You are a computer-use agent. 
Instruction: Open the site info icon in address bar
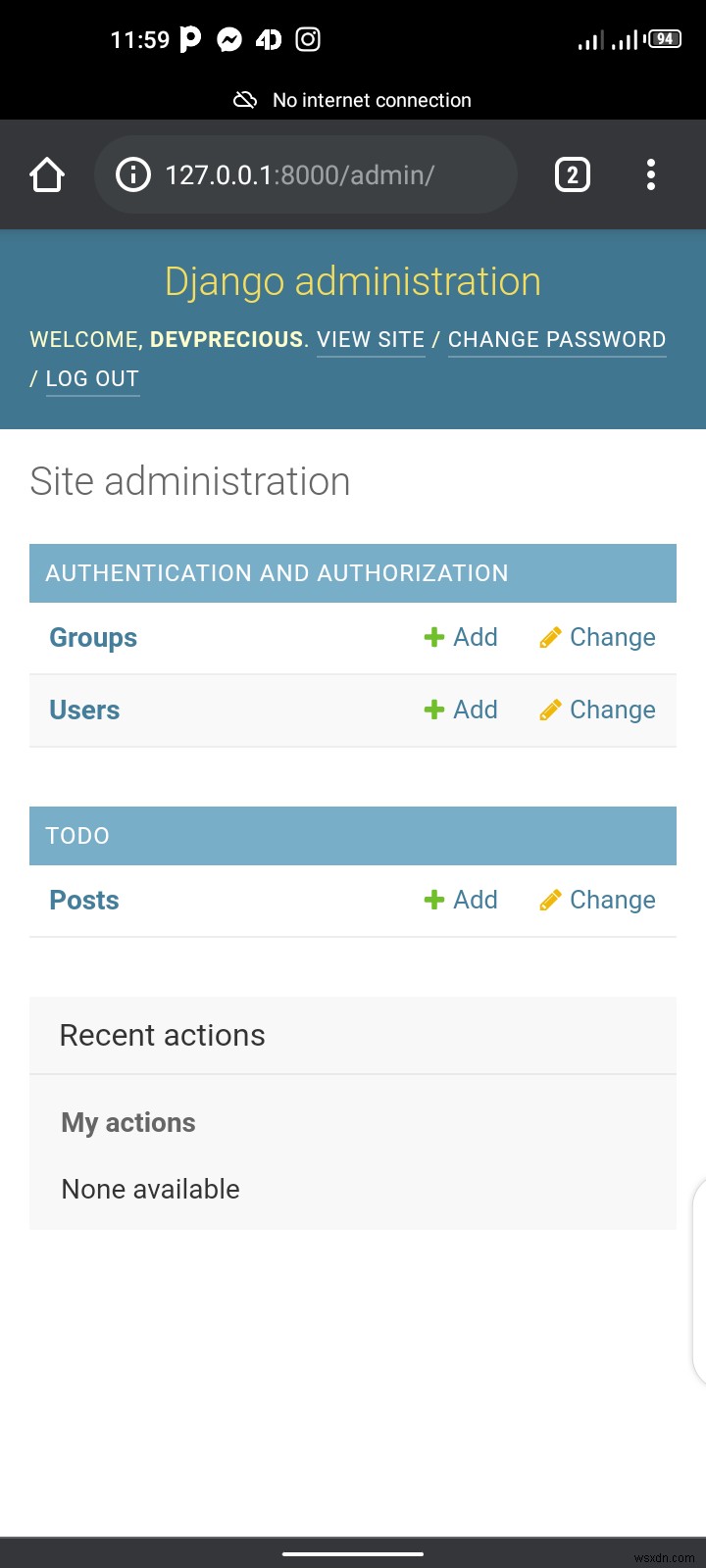pos(133,175)
